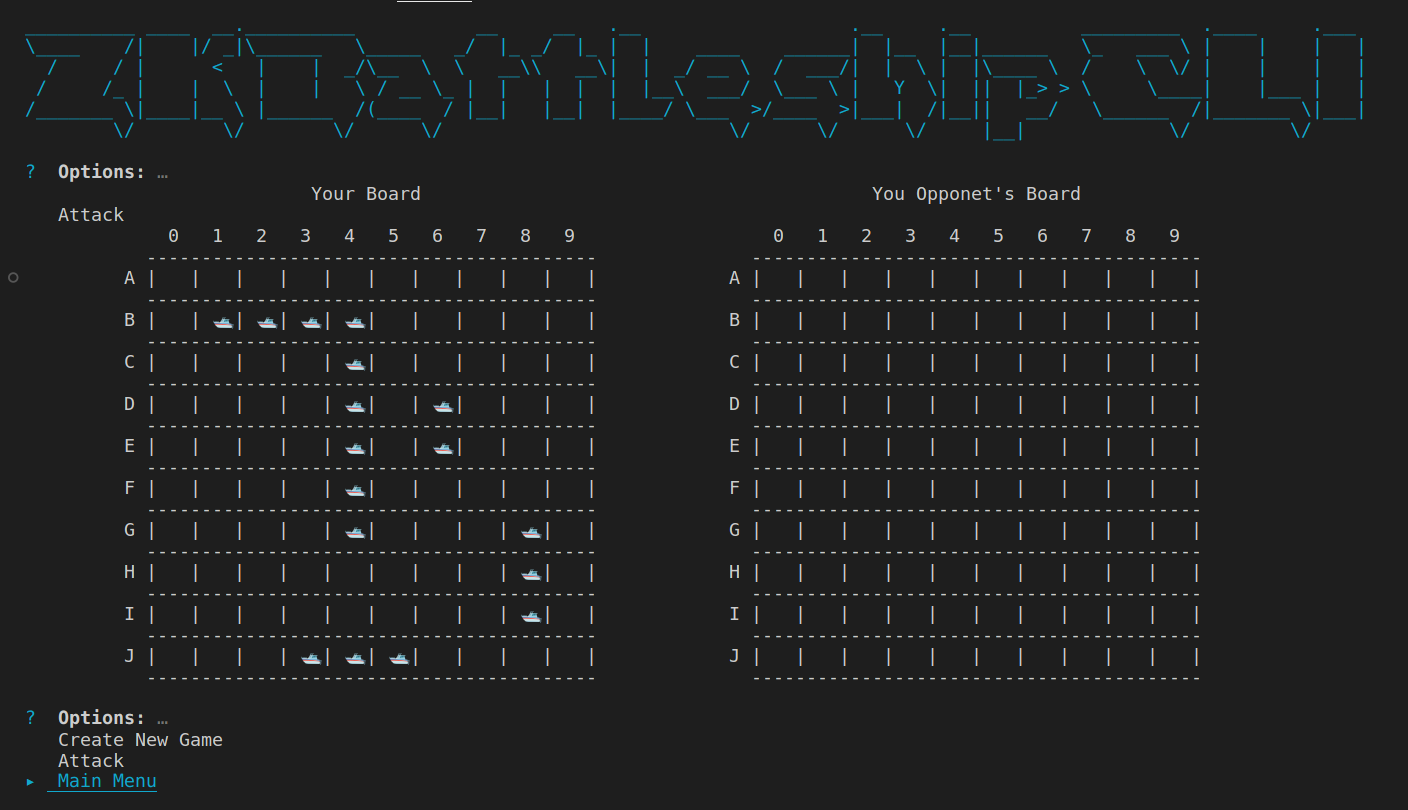
Task: Click column number 9 on Your Board
Action: [x=570, y=236]
